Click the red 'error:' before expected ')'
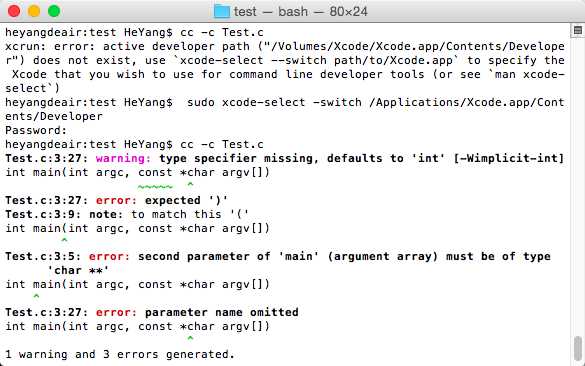The image size is (585, 366). click(x=116, y=200)
